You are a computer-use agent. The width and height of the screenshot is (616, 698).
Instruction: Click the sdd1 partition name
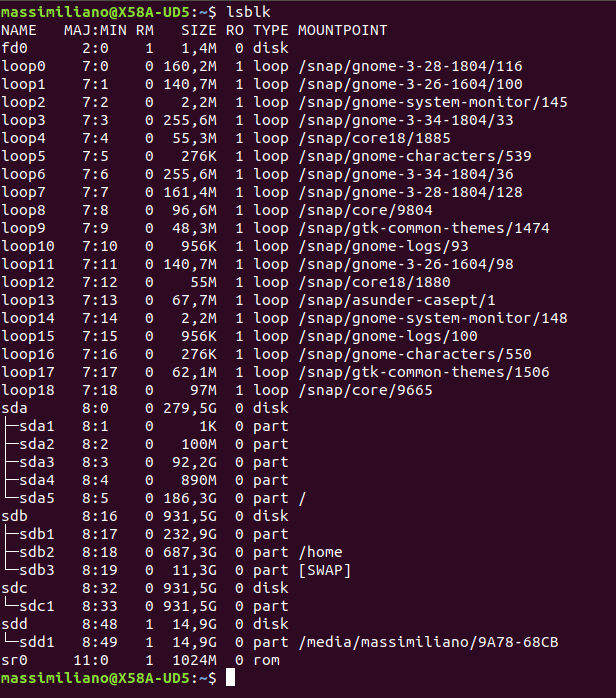36,642
